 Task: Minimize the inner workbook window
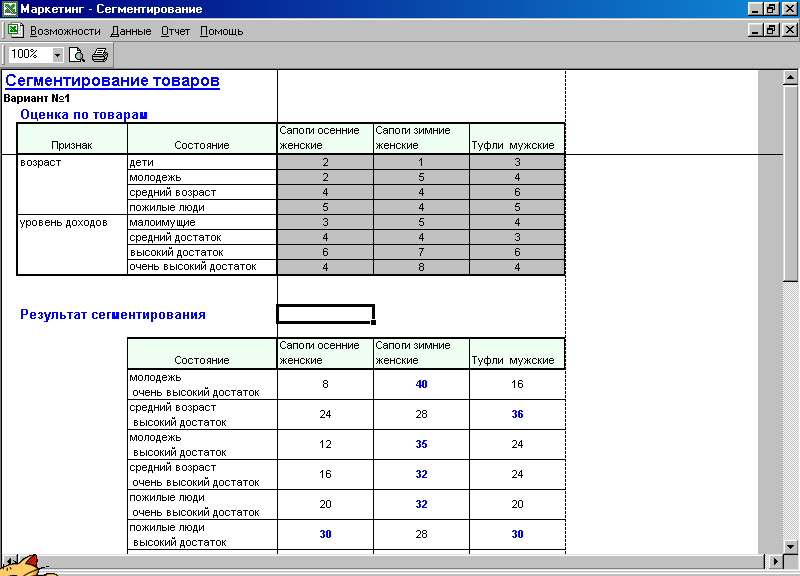click(x=756, y=30)
